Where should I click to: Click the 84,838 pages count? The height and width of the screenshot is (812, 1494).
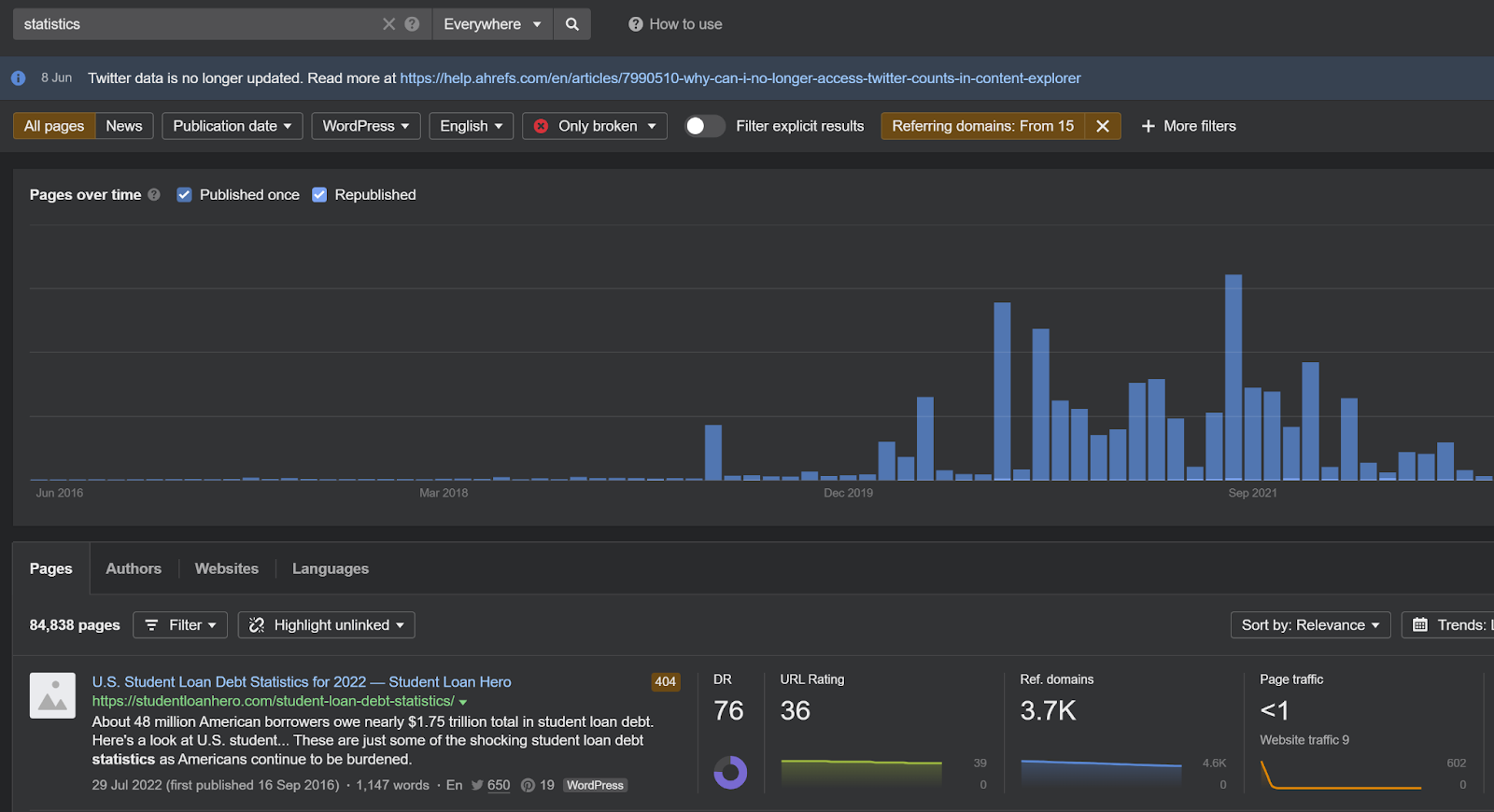point(75,625)
